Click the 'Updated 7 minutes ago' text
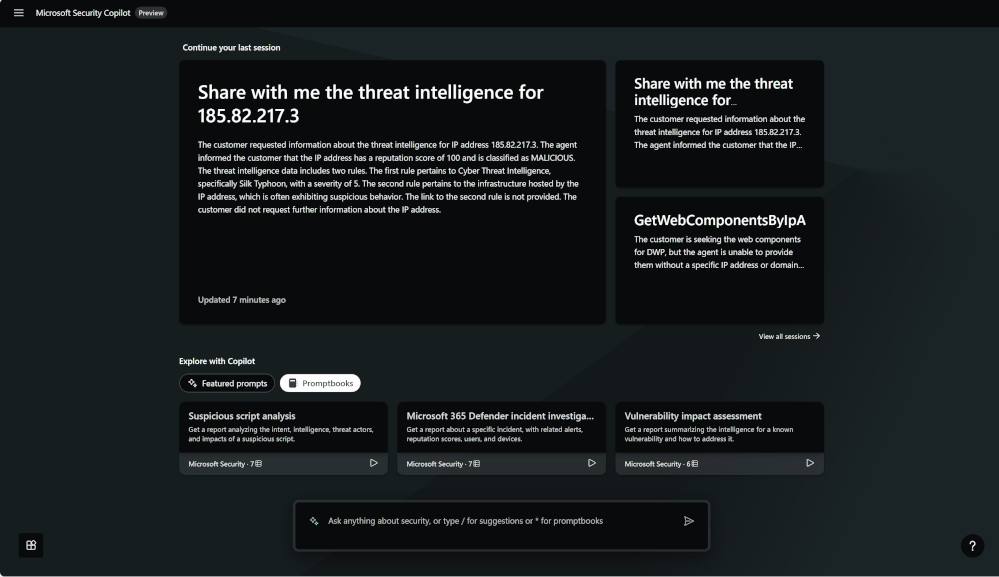999x577 pixels. [241, 300]
